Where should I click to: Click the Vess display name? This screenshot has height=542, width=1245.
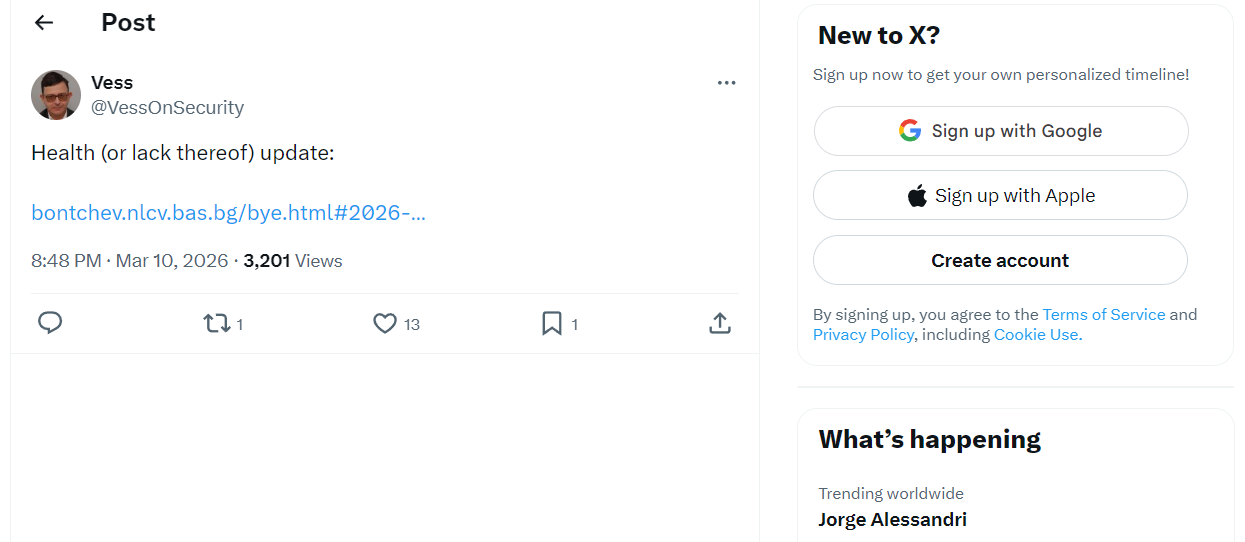112,82
